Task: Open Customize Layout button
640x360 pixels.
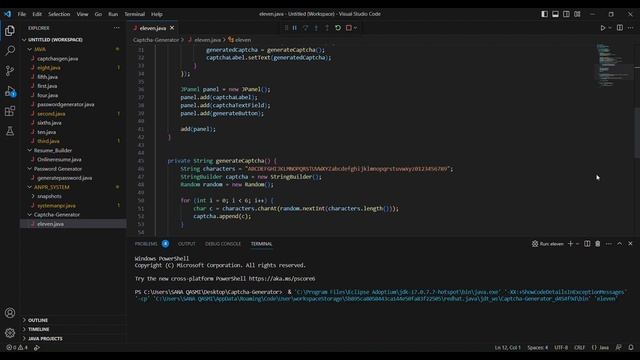Action: 577,14
